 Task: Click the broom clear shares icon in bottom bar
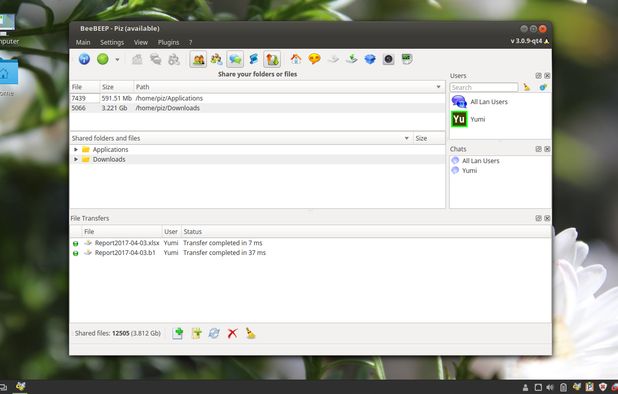pyautogui.click(x=251, y=334)
